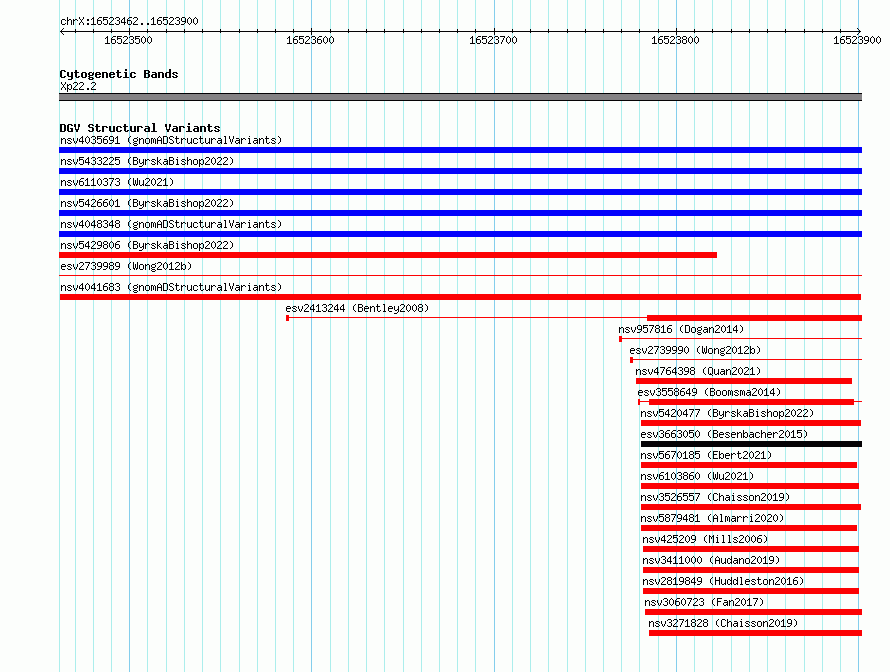Select the blue bar under nsv5433225
The height and width of the screenshot is (672, 890).
(x=460, y=171)
